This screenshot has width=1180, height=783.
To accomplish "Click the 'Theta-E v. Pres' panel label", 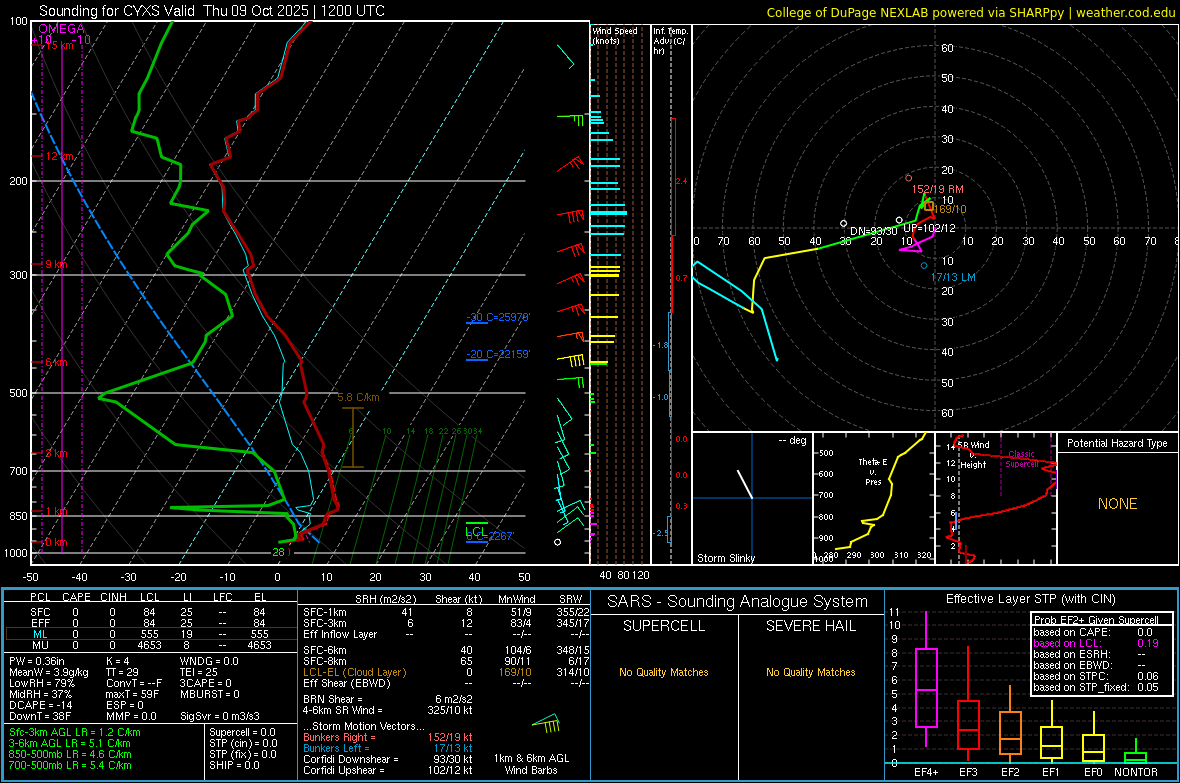I will click(873, 471).
